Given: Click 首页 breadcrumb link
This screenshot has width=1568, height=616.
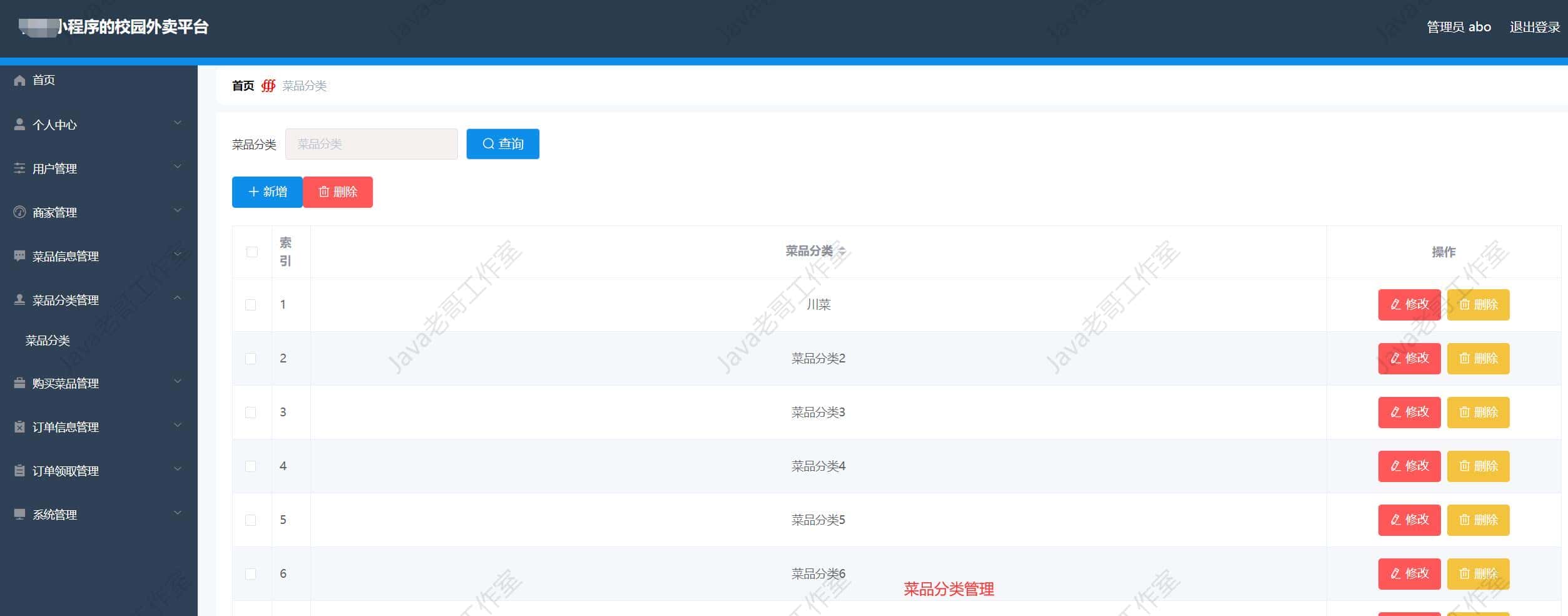Looking at the screenshot, I should 243,86.
